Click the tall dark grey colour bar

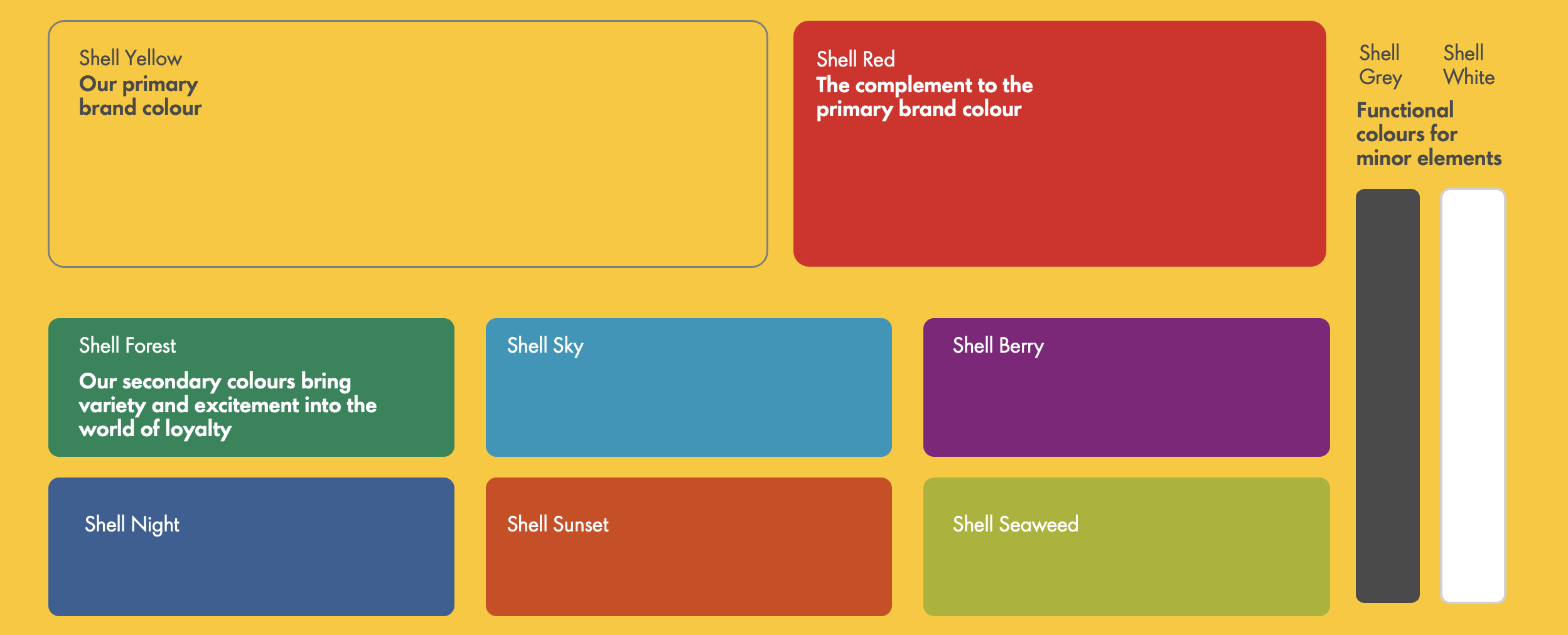pos(1387,395)
